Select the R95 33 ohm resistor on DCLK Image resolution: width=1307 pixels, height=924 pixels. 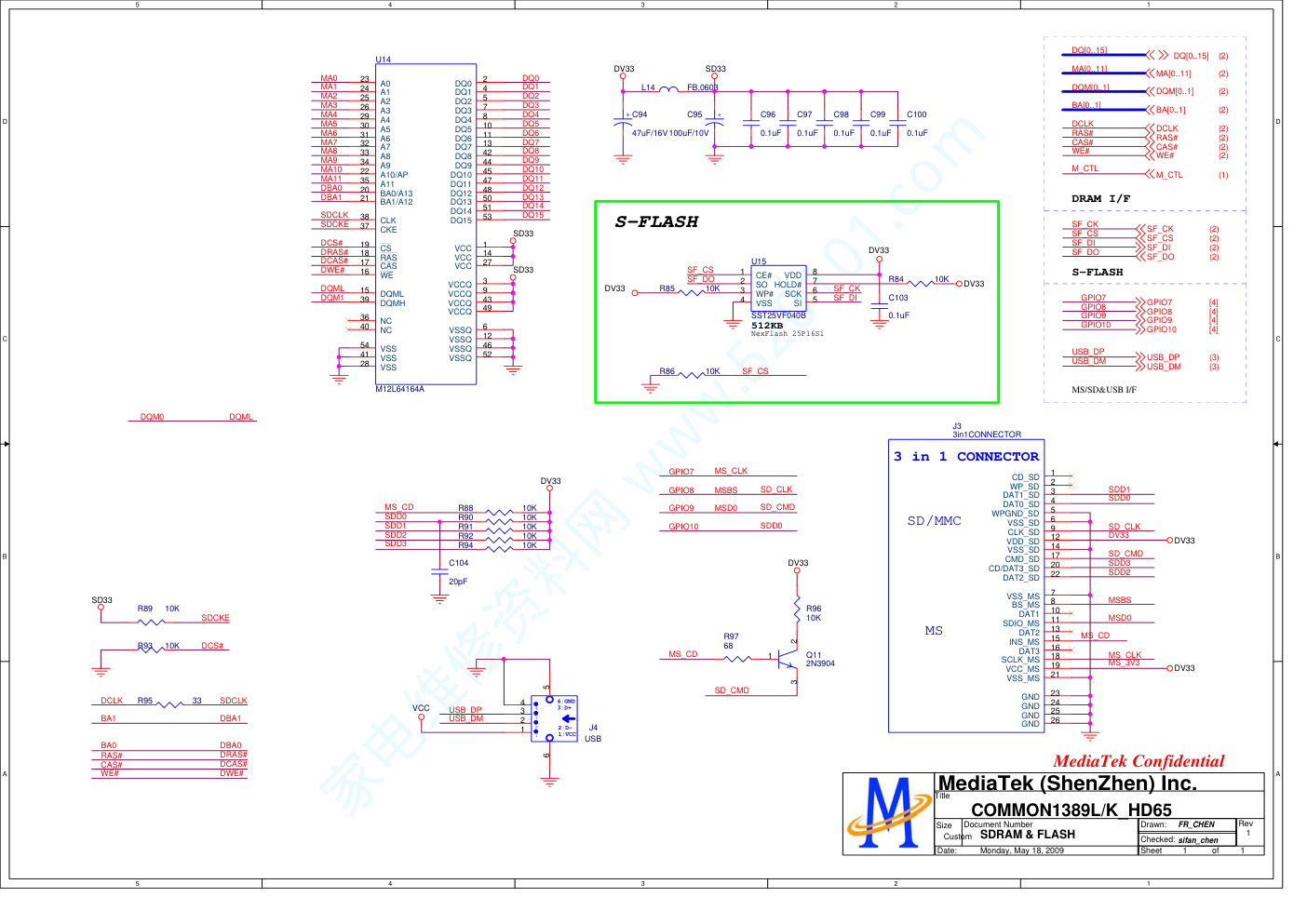coord(169,704)
